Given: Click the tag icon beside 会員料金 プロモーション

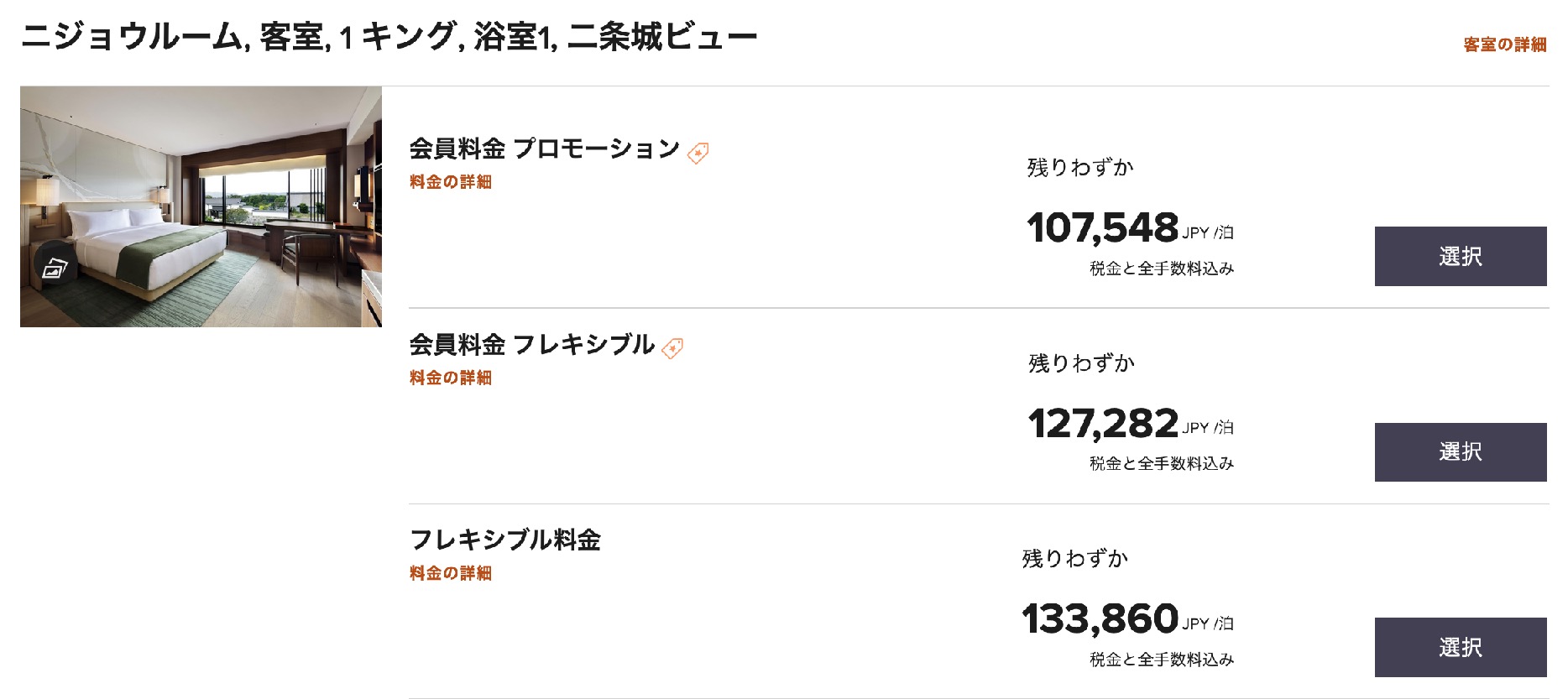Looking at the screenshot, I should click(x=698, y=153).
